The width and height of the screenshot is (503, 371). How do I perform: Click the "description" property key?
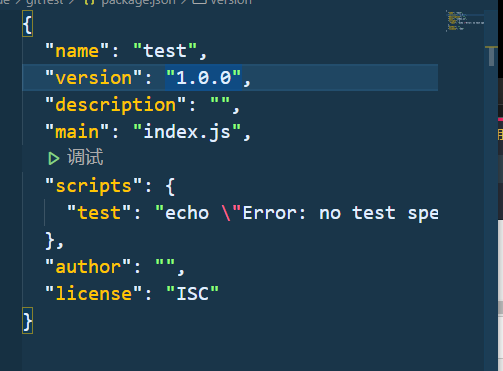[115, 105]
